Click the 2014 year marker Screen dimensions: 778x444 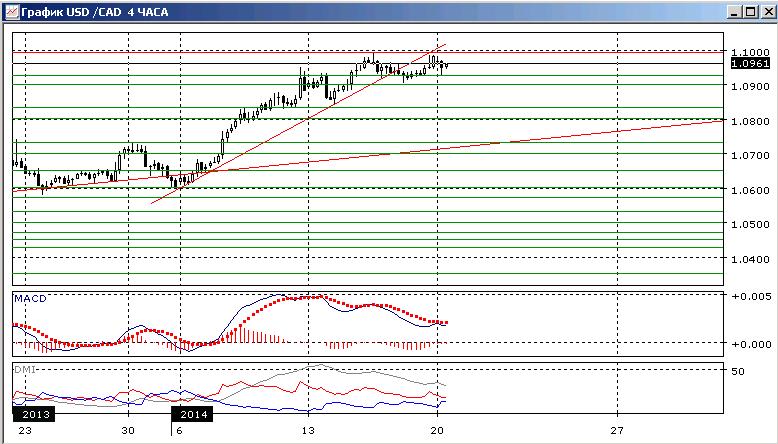(x=192, y=414)
